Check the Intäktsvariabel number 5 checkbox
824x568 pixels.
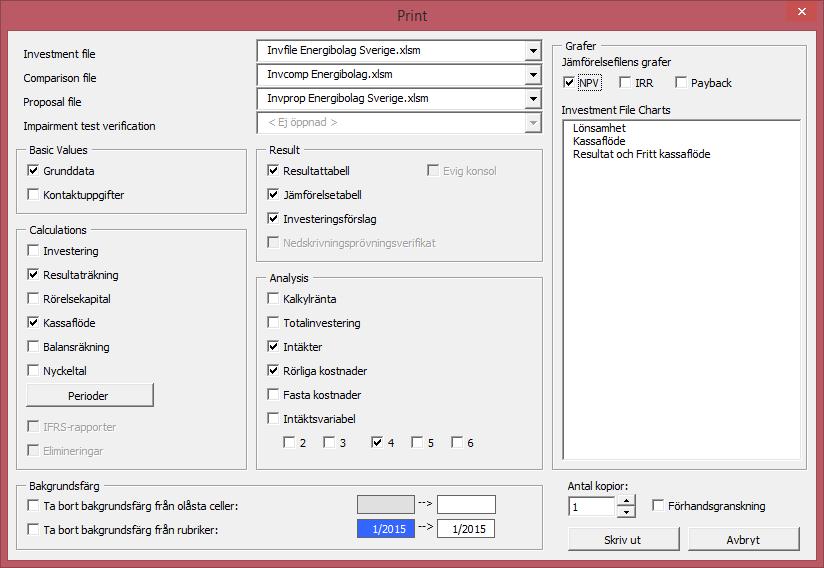point(417,442)
